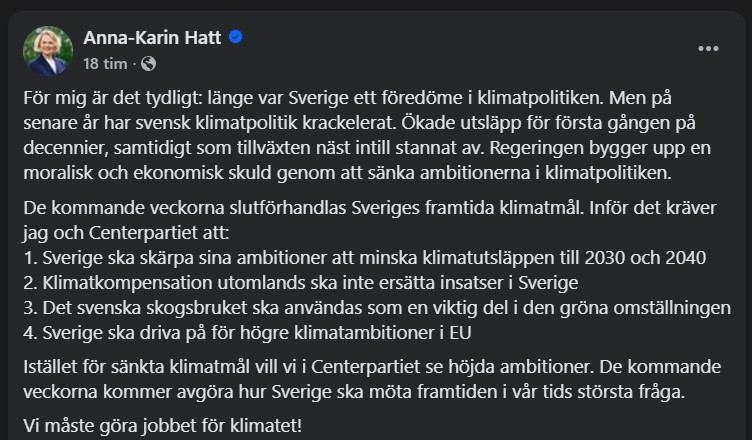Click the opening sentence 'För mig är det tydligt'
752x440 pixels.
point(113,98)
